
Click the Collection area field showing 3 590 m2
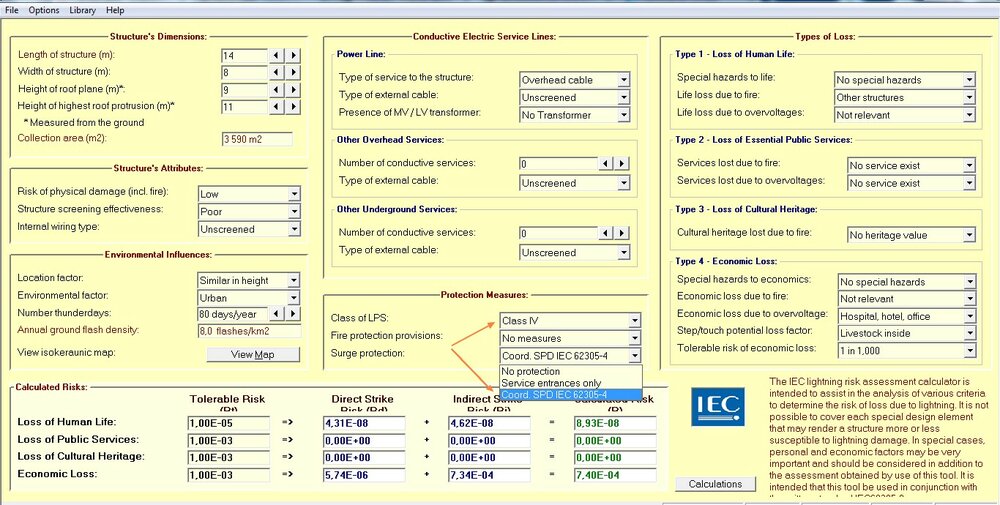[x=256, y=139]
